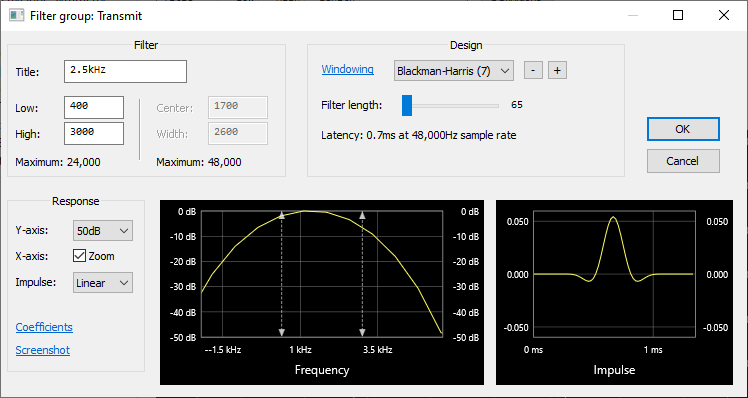This screenshot has width=748, height=398.
Task: Toggle the X-axis Zoom checkbox
Action: (79, 256)
